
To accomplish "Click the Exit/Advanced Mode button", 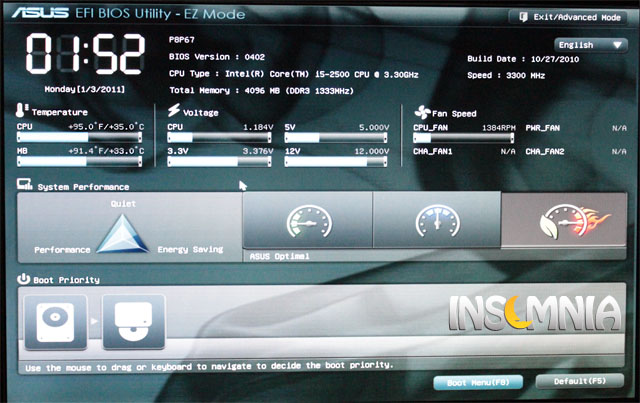I will pyautogui.click(x=570, y=17).
